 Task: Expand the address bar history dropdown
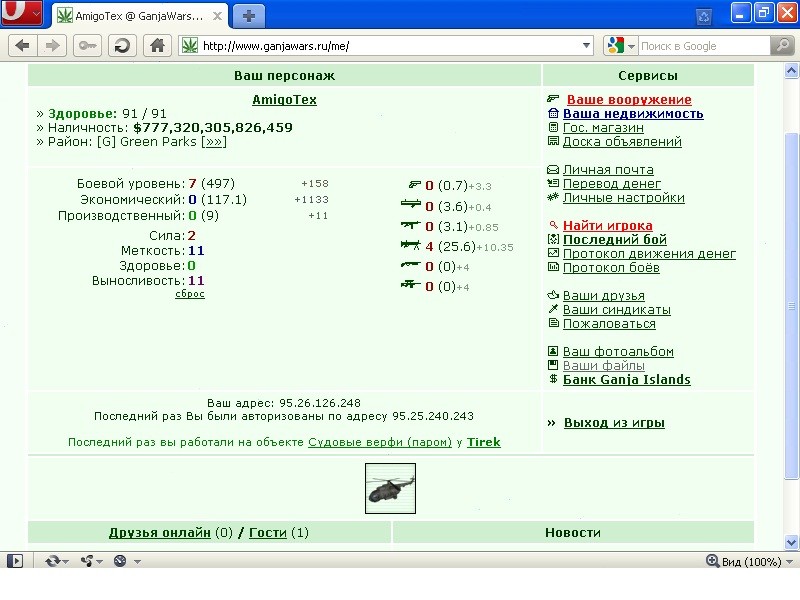[586, 46]
